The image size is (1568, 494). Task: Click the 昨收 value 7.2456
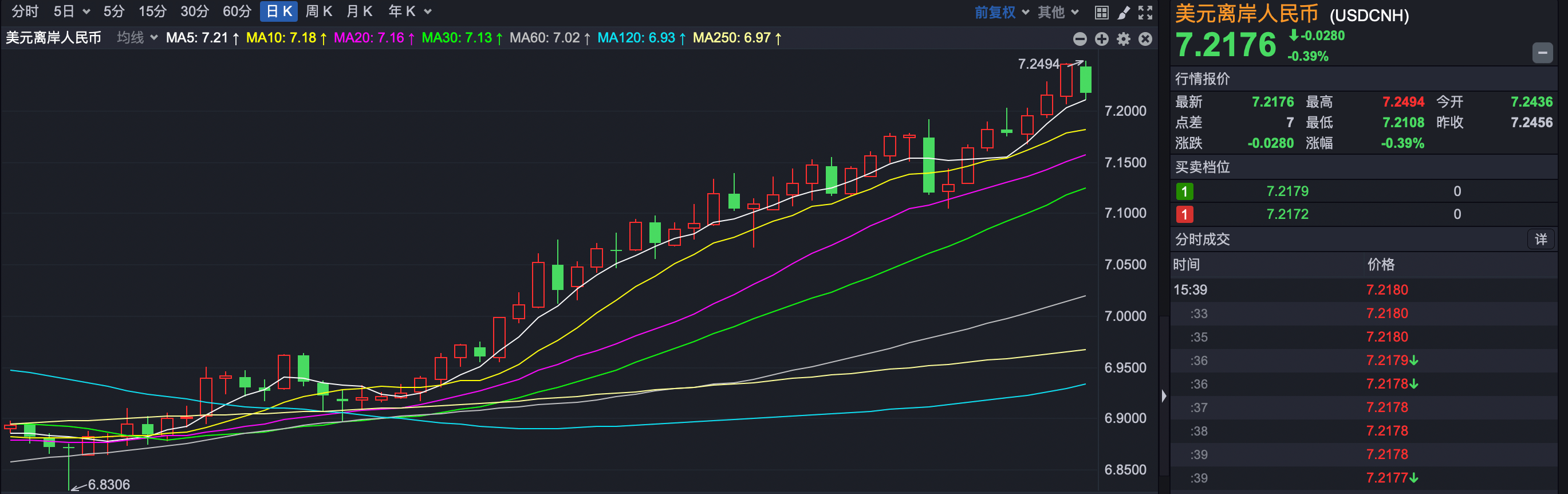[x=1531, y=123]
